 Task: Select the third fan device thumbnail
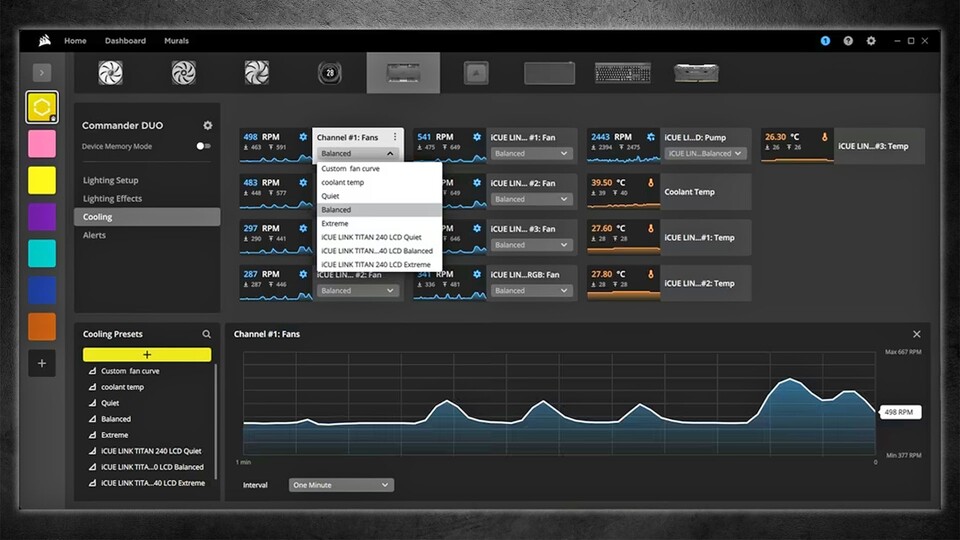[x=257, y=73]
